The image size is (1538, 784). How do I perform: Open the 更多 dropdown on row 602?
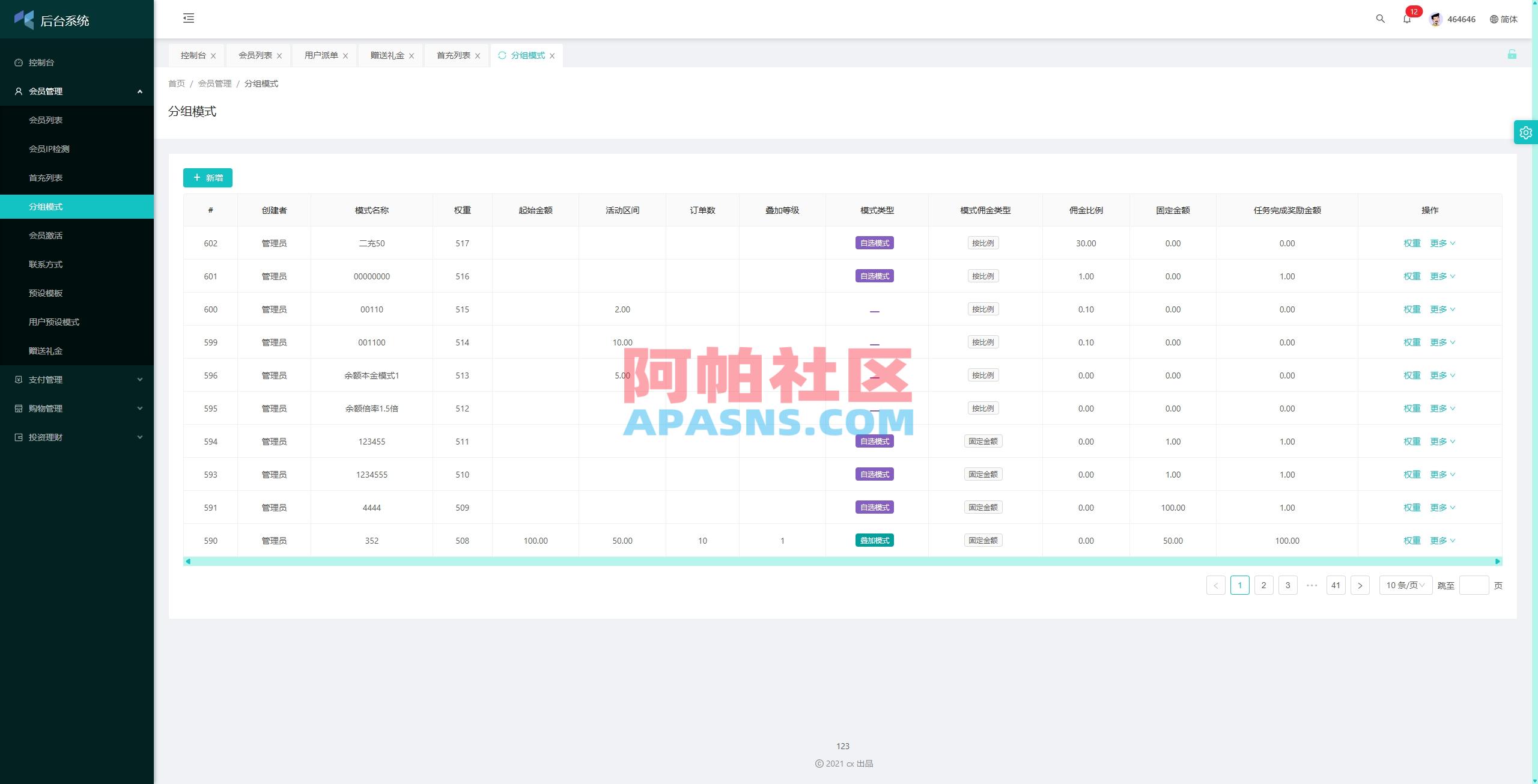[x=1441, y=243]
